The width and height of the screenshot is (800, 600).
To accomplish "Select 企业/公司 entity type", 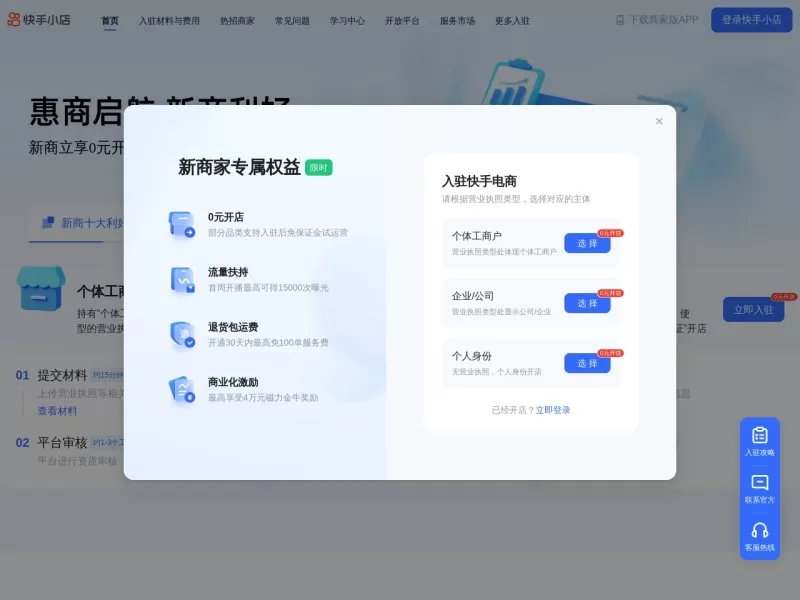I will pos(588,304).
